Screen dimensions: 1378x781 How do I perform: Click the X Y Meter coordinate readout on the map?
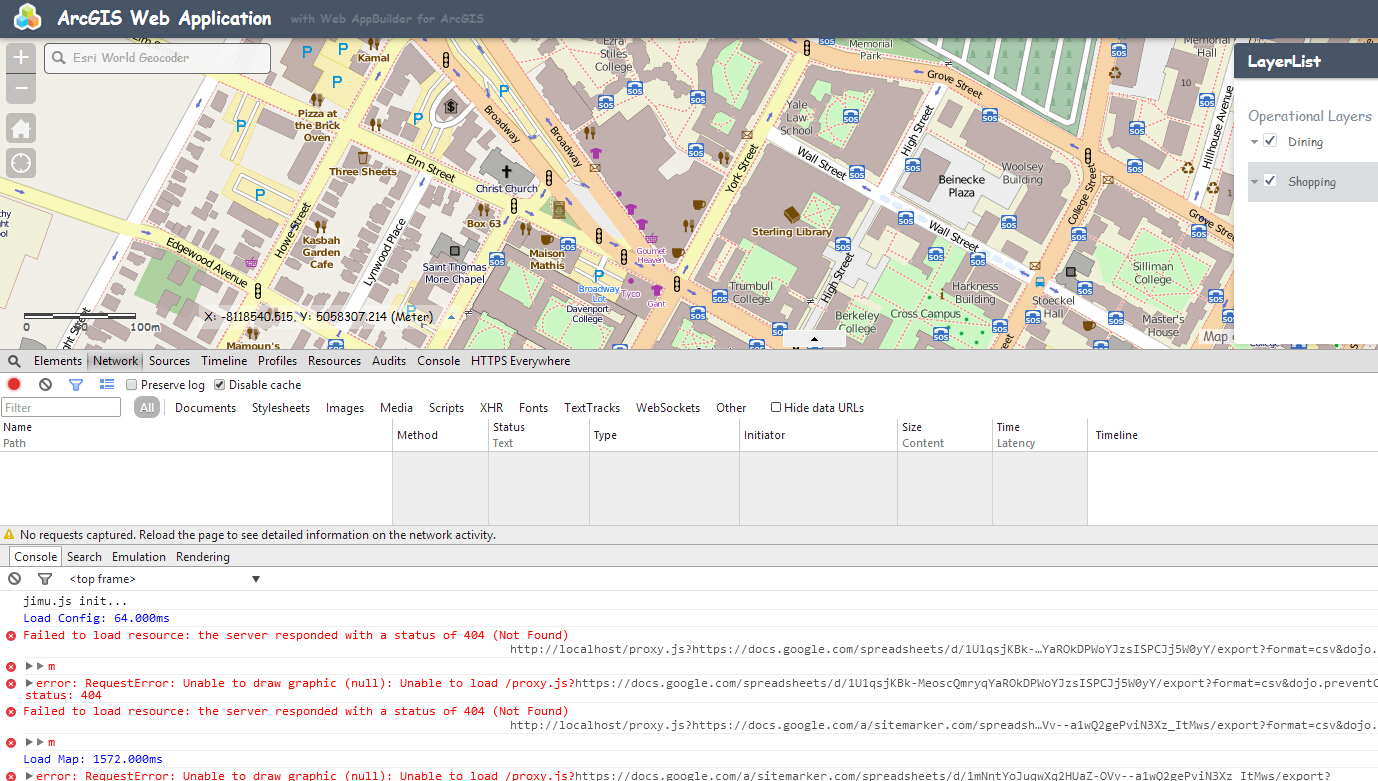319,317
